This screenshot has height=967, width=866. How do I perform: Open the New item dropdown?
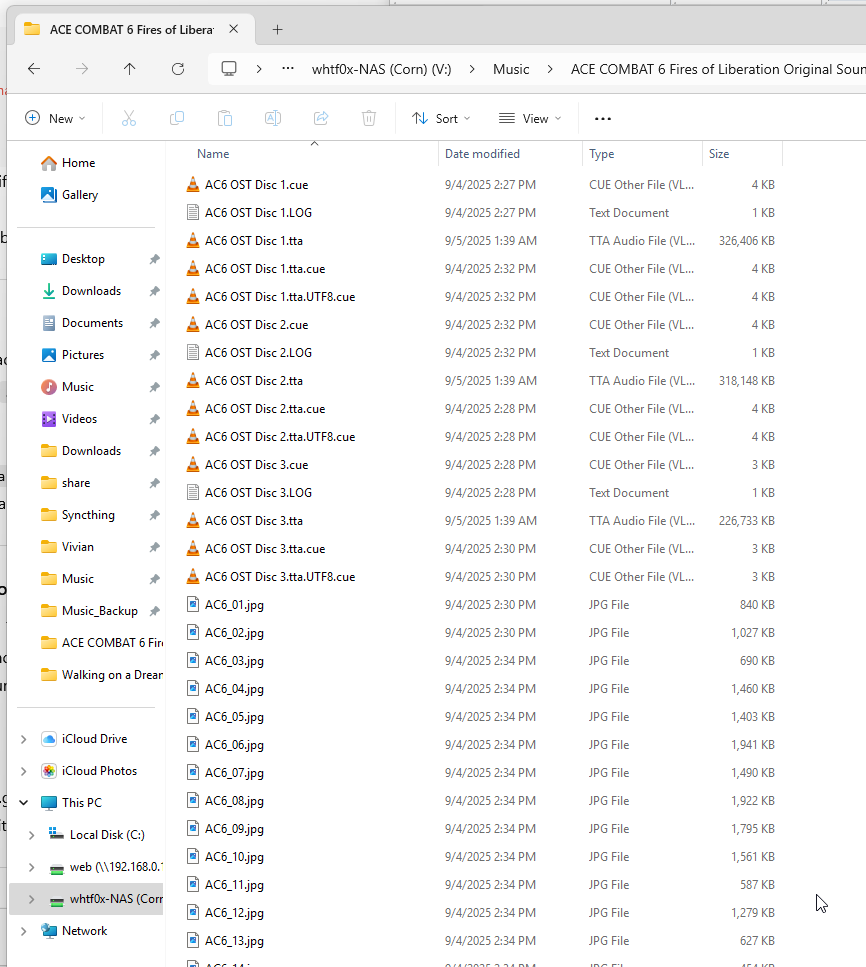pyautogui.click(x=55, y=118)
